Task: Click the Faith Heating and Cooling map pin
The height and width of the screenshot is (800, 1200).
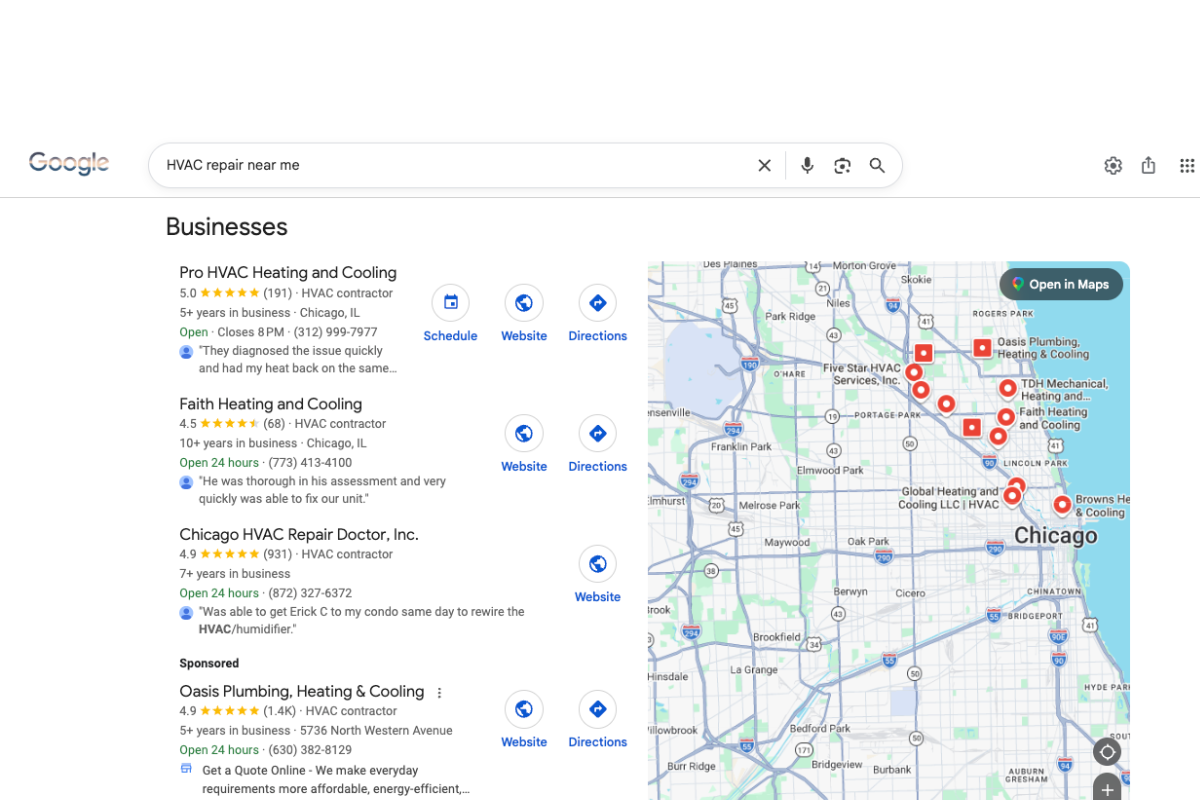Action: point(1006,417)
